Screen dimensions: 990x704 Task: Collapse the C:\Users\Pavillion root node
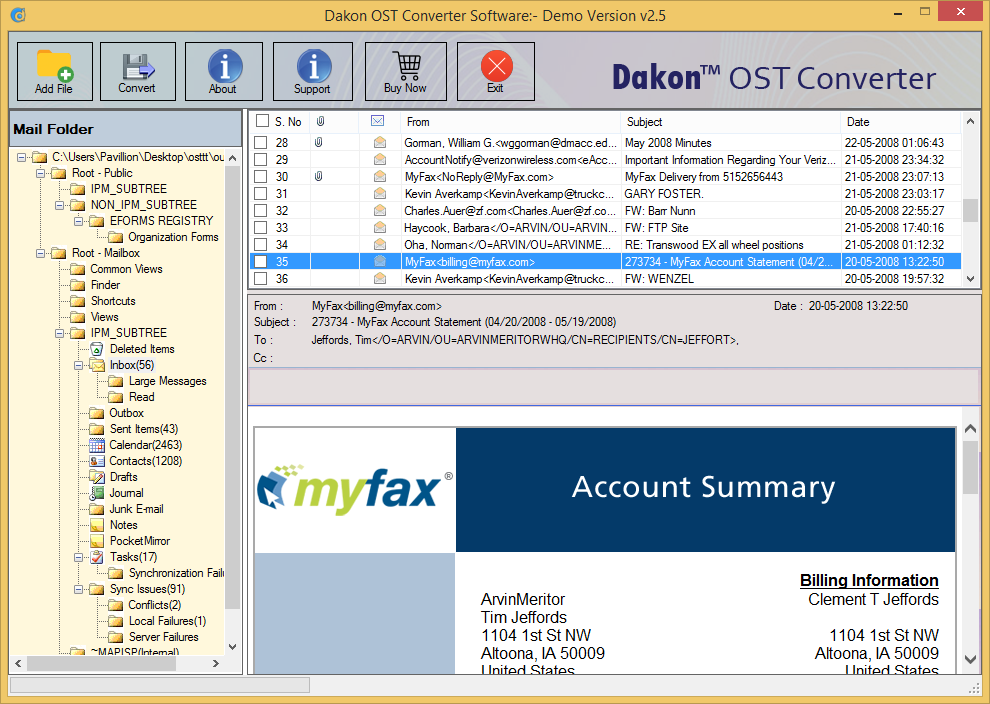coord(21,157)
